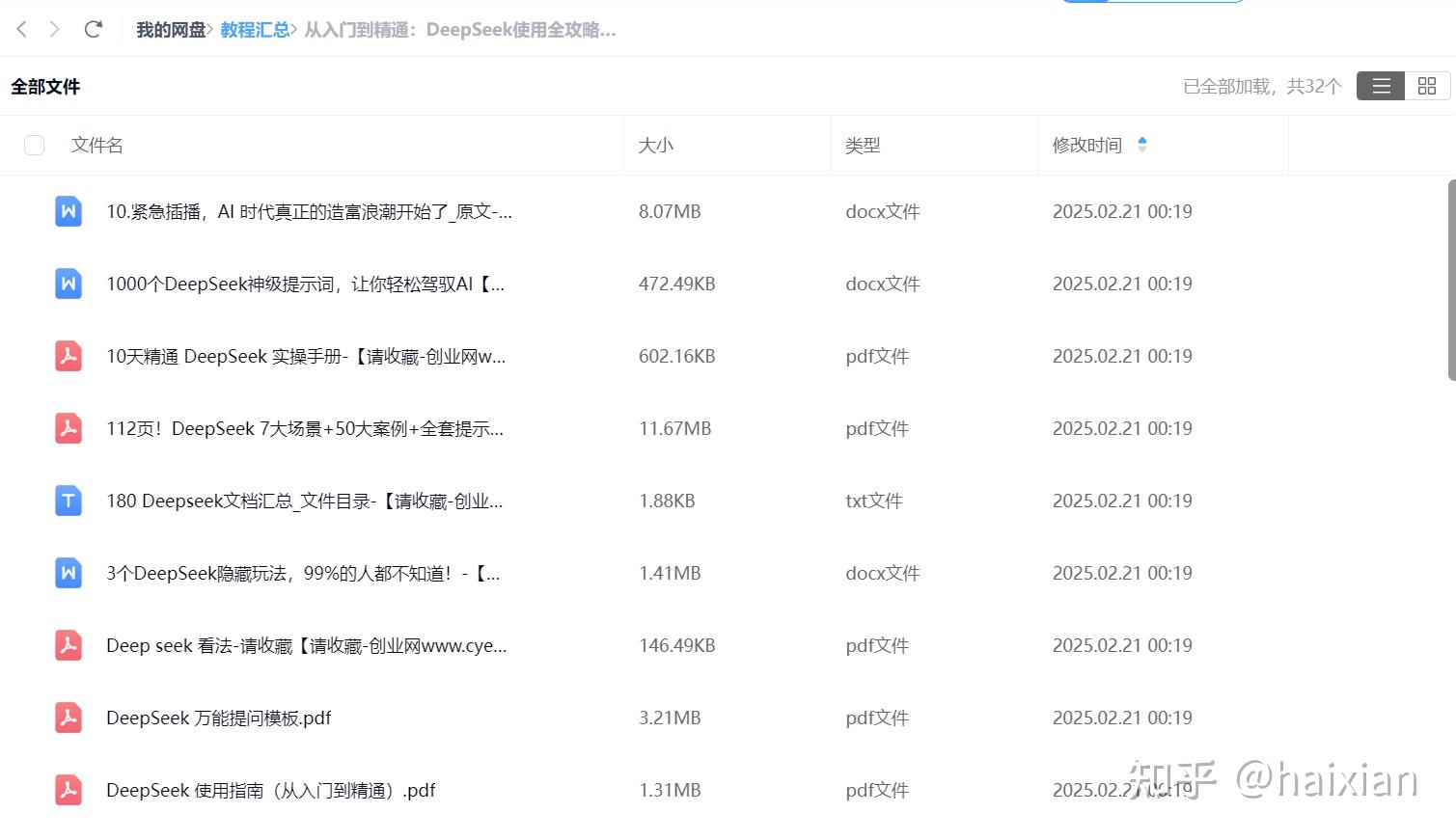
Task: Click the docx文件 type in the 1000个DeepSeek row
Action: (x=883, y=284)
